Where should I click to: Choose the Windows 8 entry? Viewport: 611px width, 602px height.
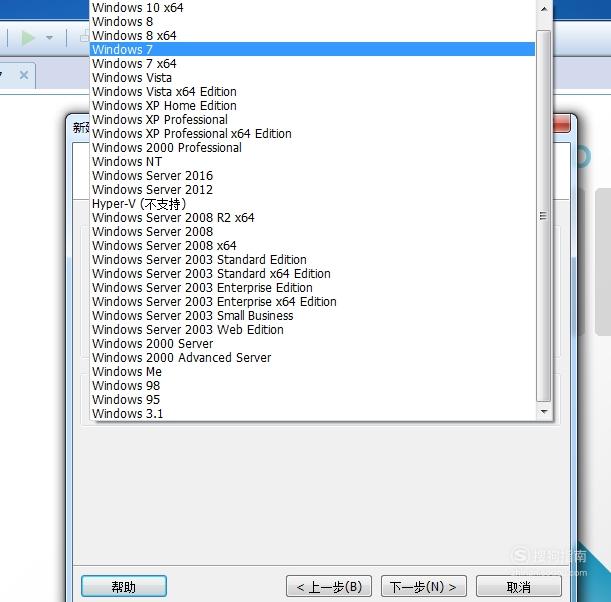pos(313,21)
